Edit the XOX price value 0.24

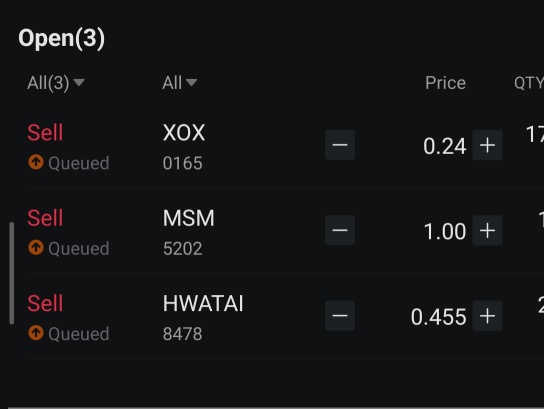pos(444,146)
